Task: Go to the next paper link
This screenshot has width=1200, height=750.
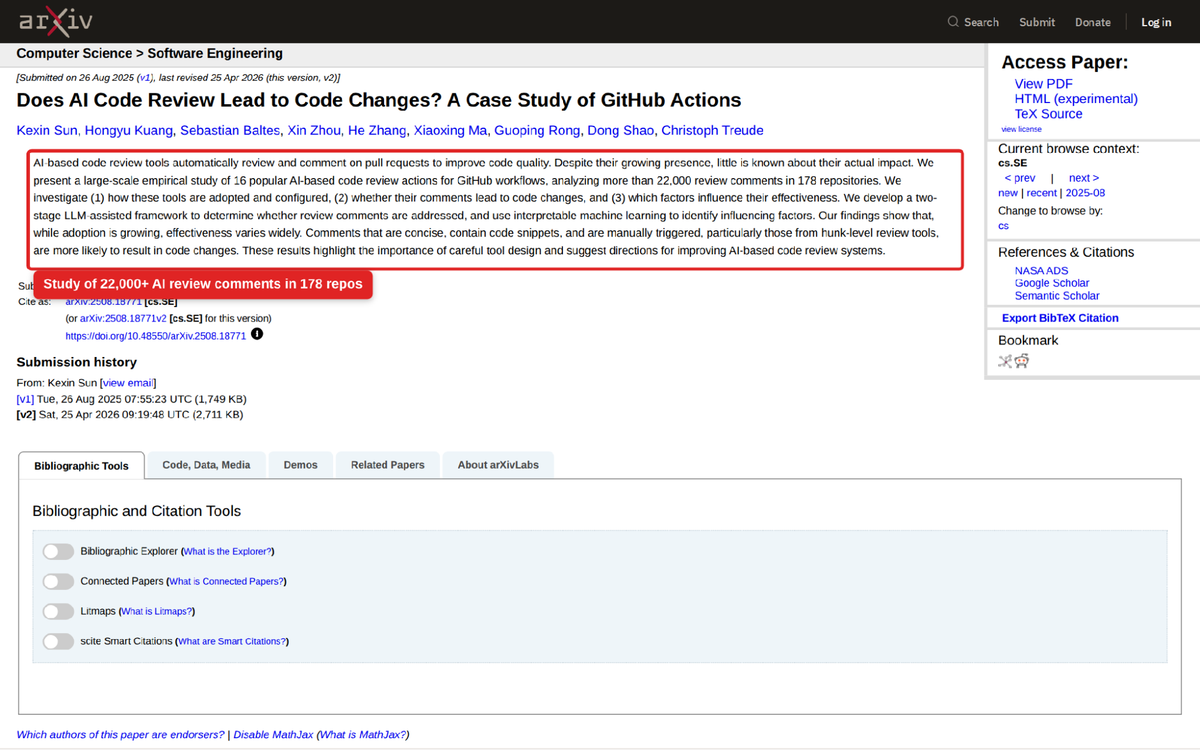Action: click(1084, 178)
